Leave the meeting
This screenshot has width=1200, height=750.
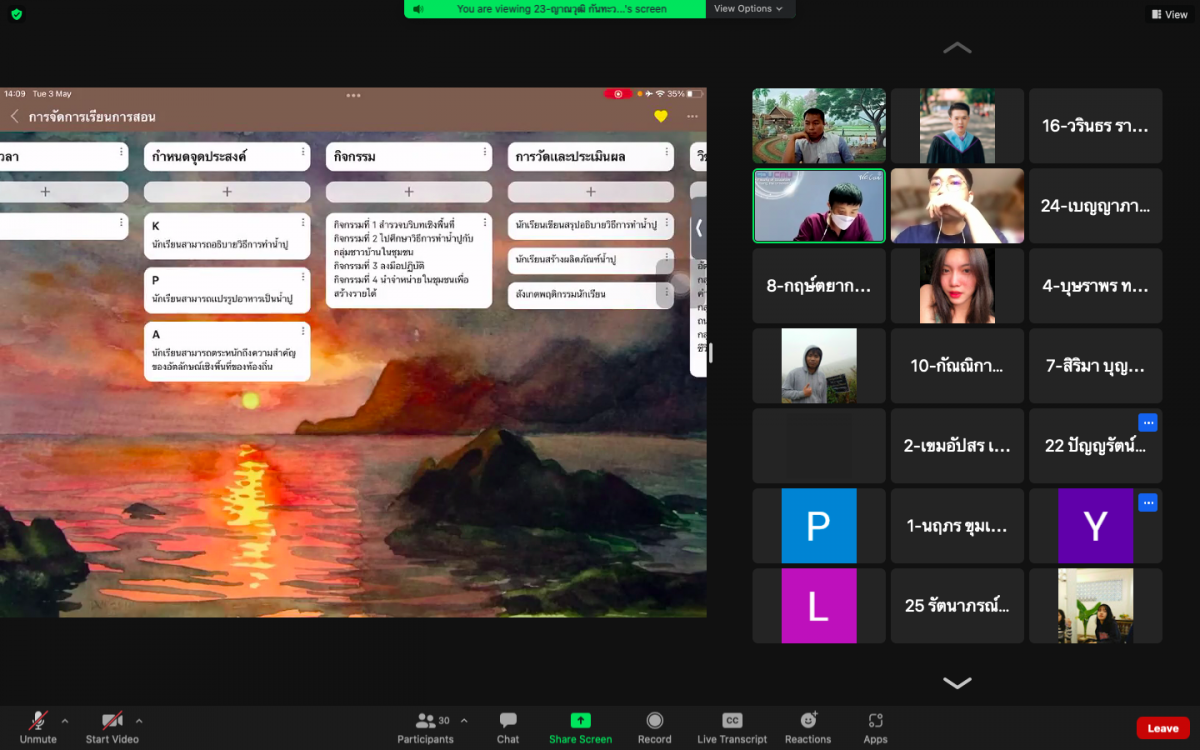pyautogui.click(x=1163, y=728)
